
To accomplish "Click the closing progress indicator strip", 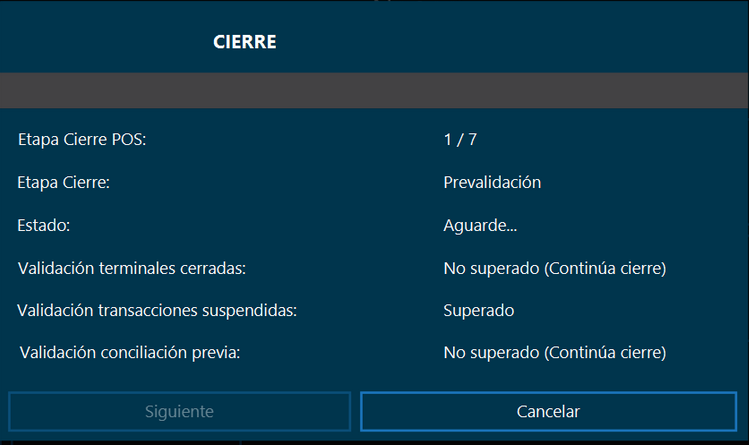I will coord(374,90).
